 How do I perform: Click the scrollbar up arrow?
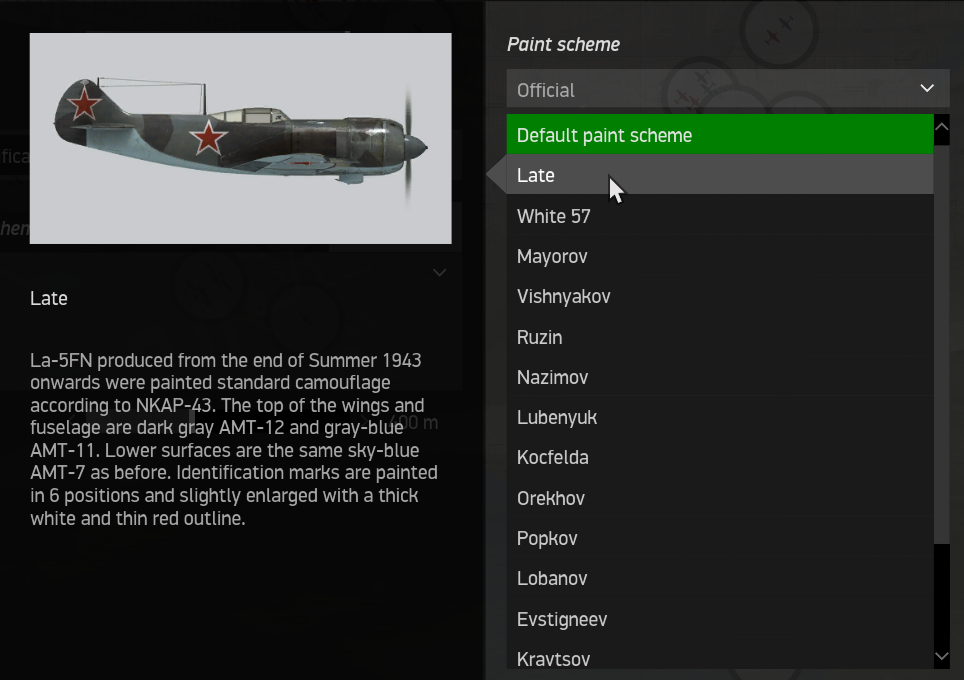click(941, 126)
